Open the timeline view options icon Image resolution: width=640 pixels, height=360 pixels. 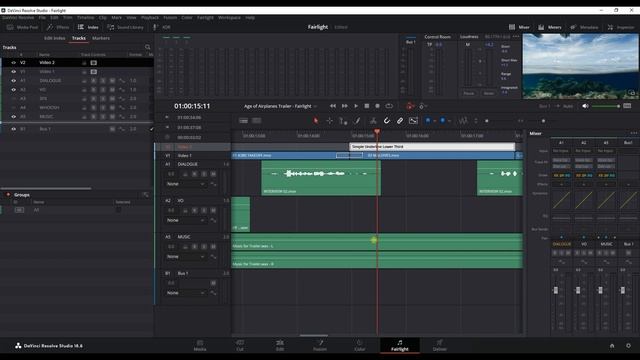pyautogui.click(x=244, y=121)
